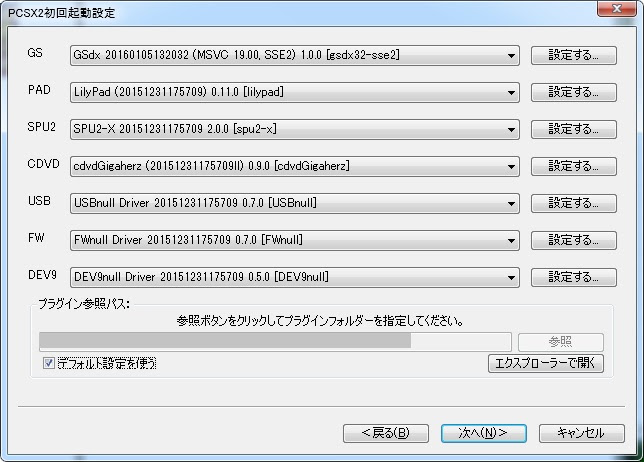644x462 pixels.
Task: Expand the SPU2 plugin combo box
Action: coord(294,129)
